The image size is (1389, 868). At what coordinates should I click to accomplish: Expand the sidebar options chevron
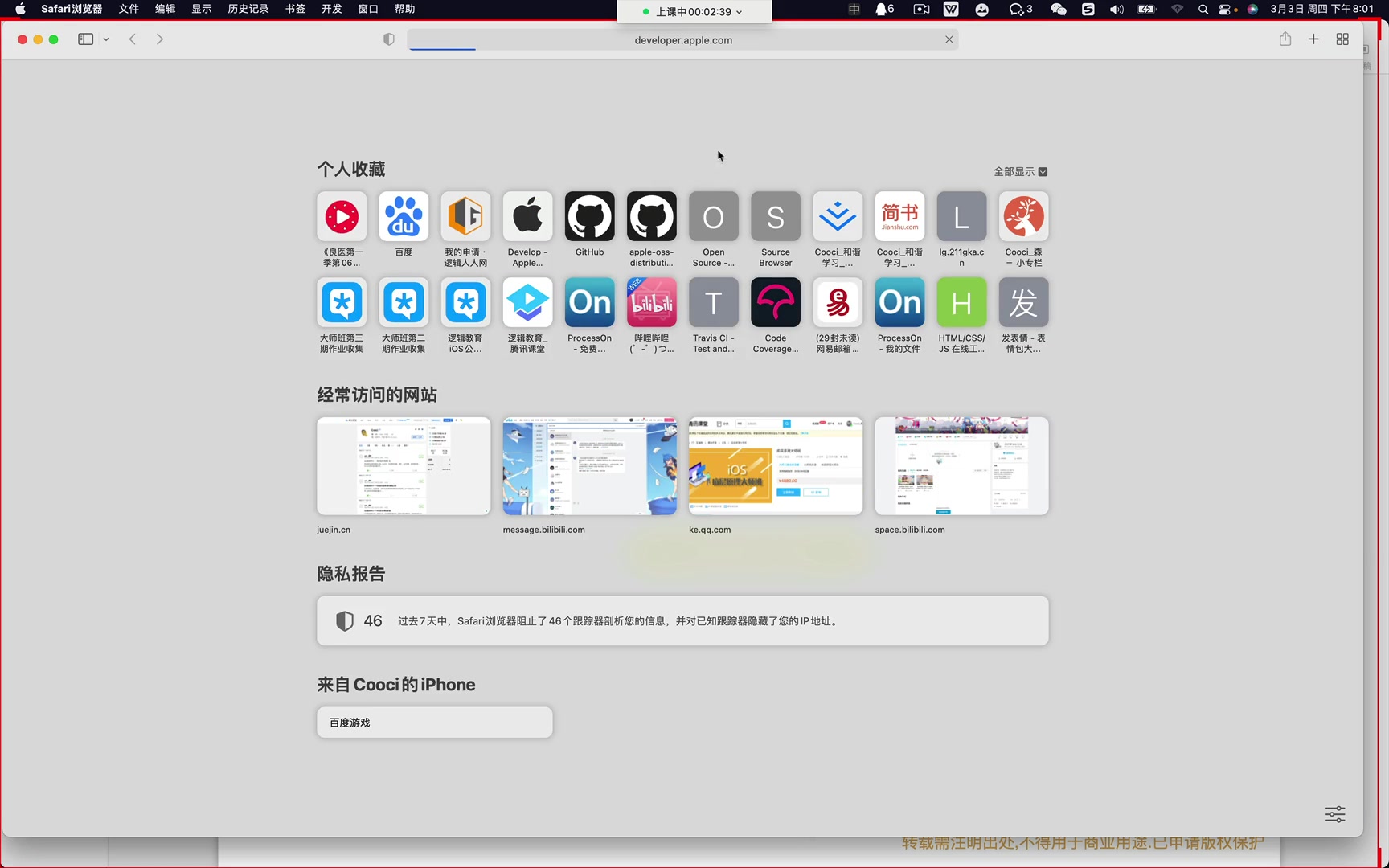104,39
